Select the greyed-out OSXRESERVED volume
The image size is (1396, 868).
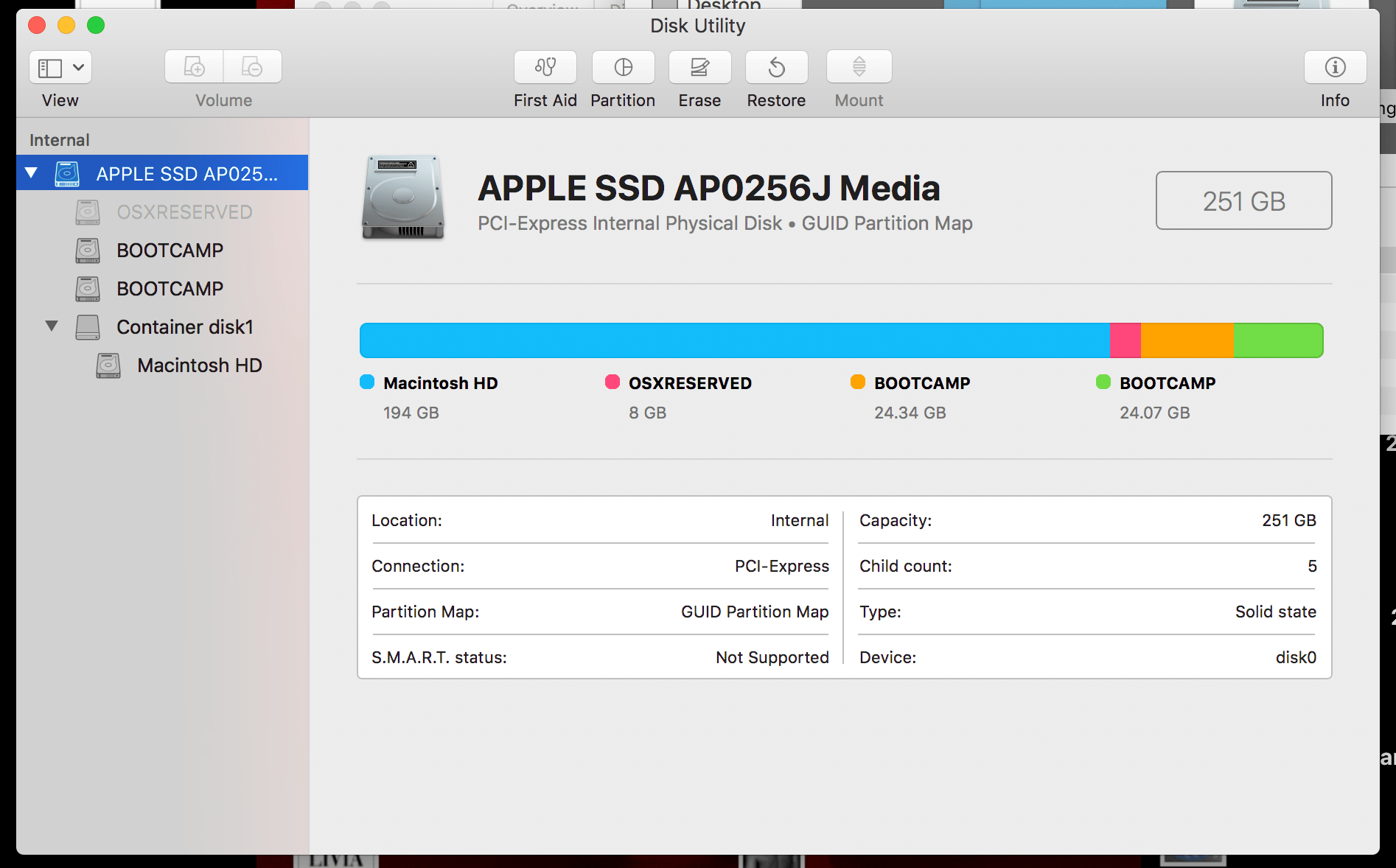(184, 211)
